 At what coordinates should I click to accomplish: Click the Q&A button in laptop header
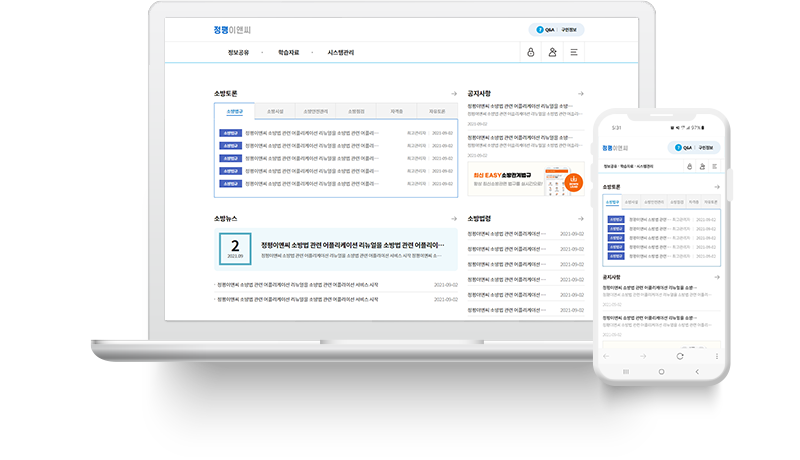click(546, 29)
